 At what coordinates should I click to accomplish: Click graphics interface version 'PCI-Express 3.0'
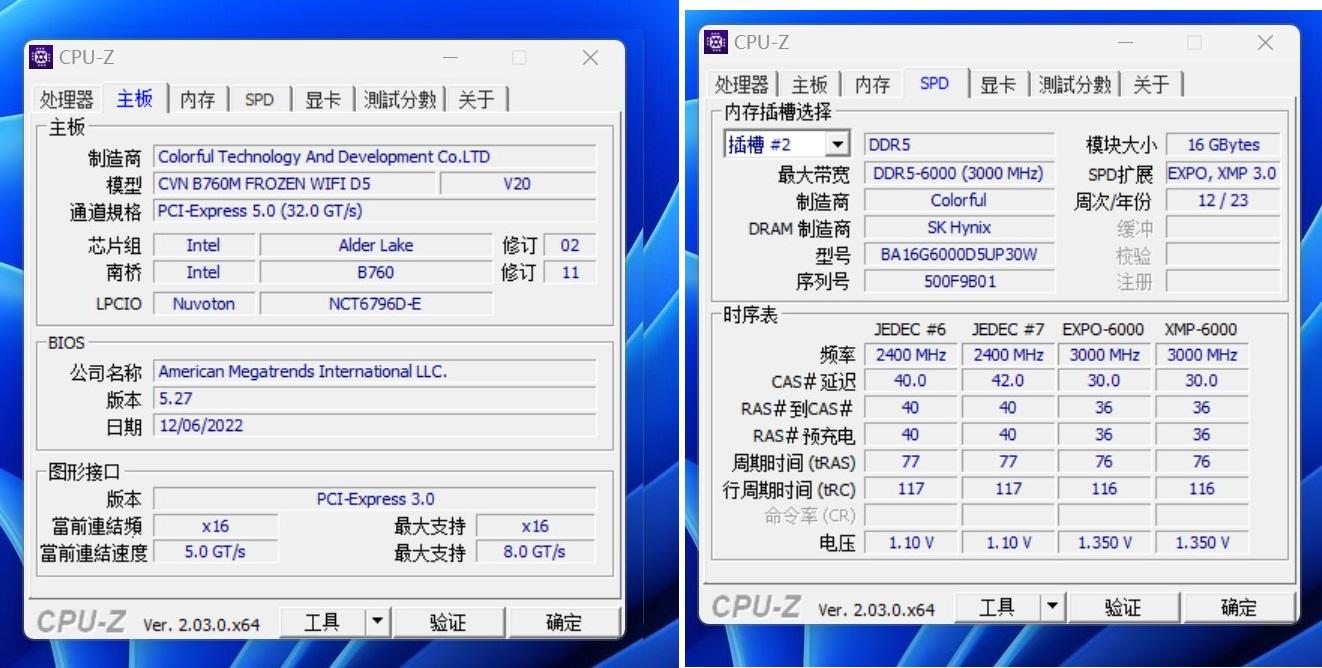pyautogui.click(x=375, y=499)
